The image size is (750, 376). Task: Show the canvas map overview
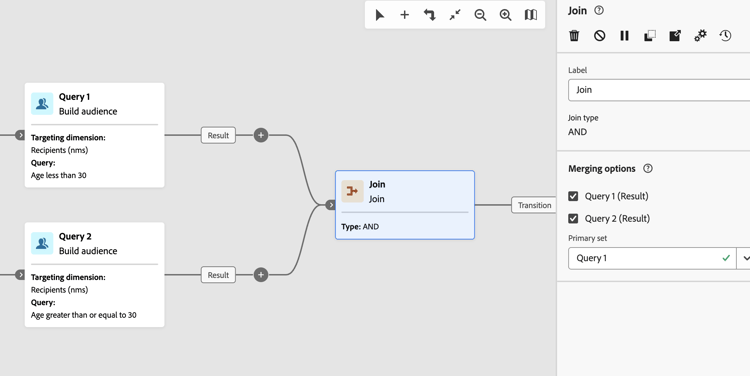tap(531, 15)
